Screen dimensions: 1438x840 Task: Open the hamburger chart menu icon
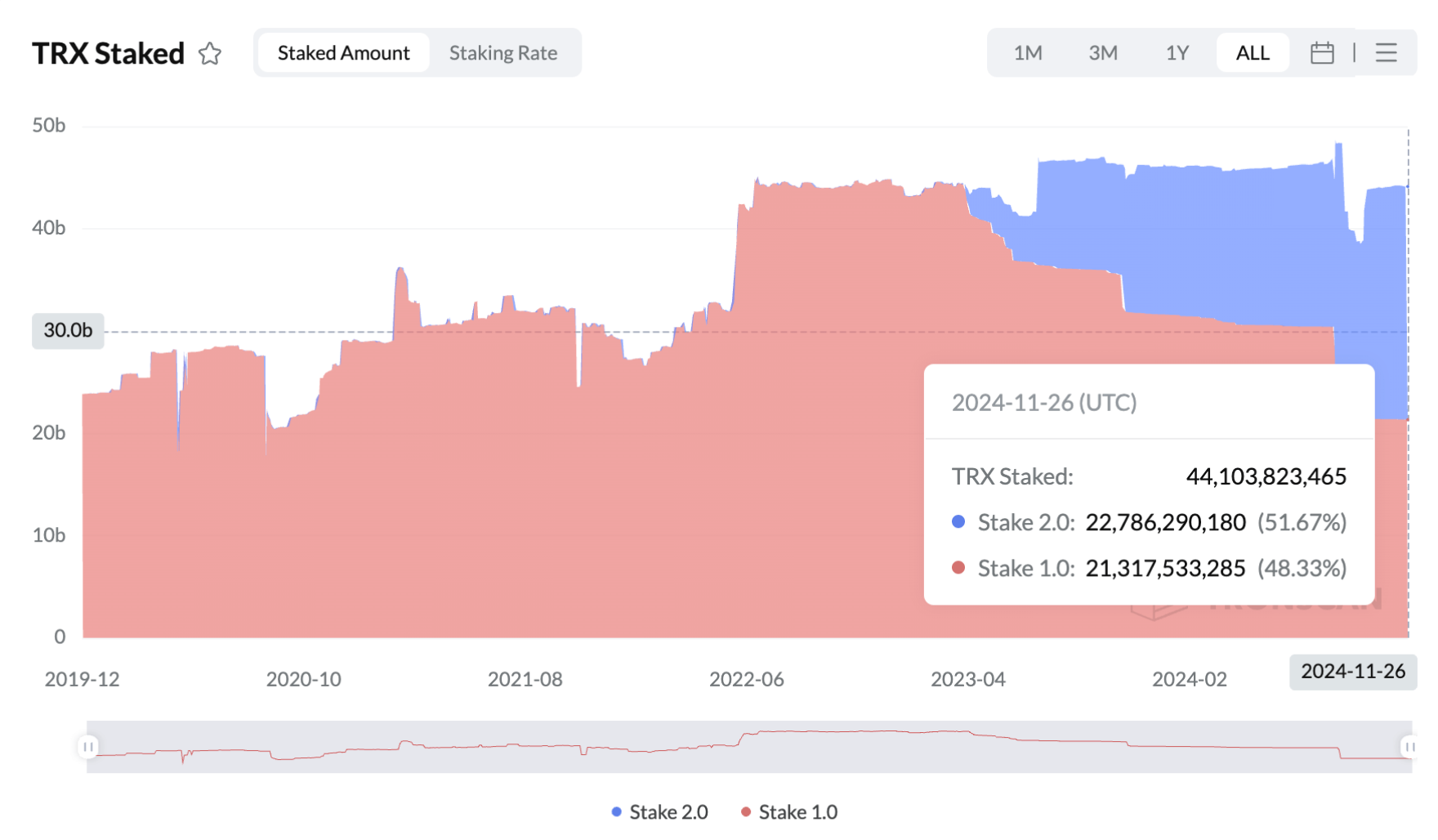tap(1387, 53)
